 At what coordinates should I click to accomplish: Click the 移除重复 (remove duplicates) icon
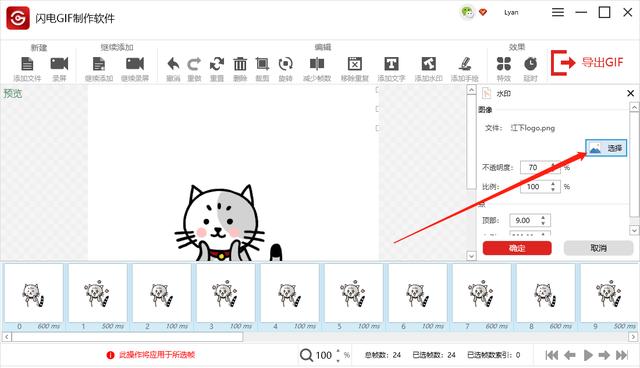(x=355, y=64)
